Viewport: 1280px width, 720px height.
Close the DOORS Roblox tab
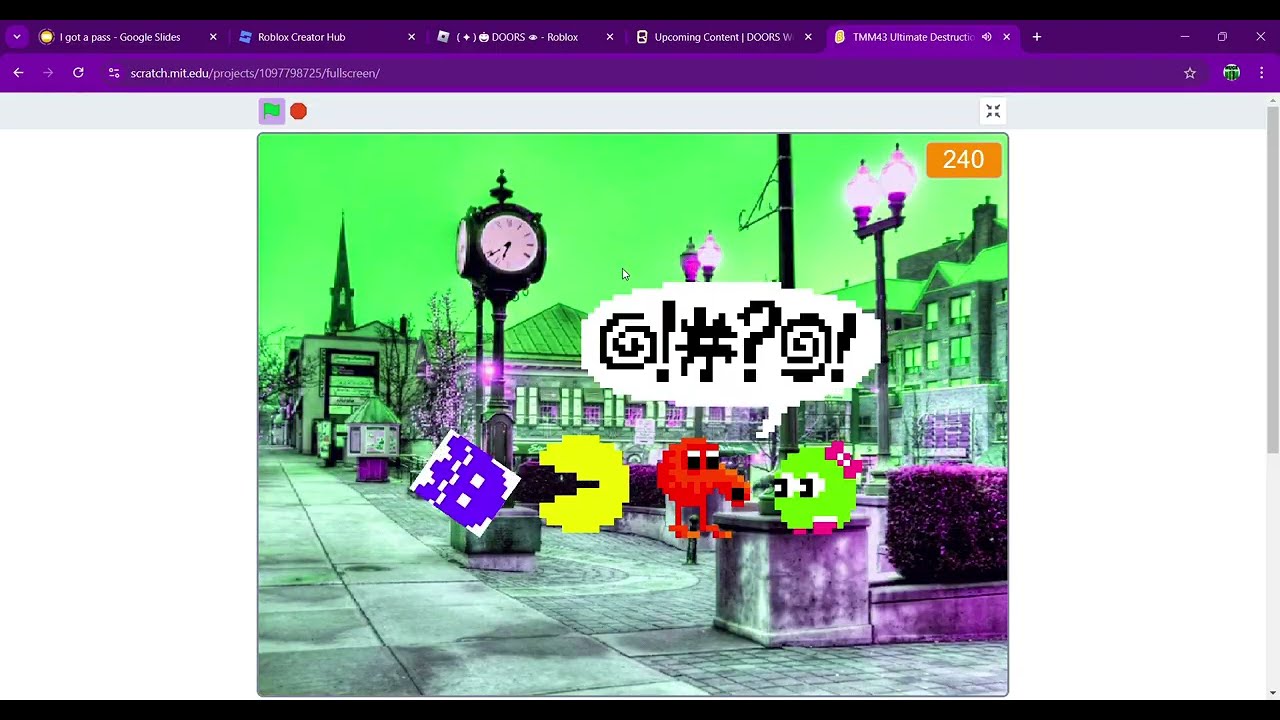pyautogui.click(x=610, y=37)
